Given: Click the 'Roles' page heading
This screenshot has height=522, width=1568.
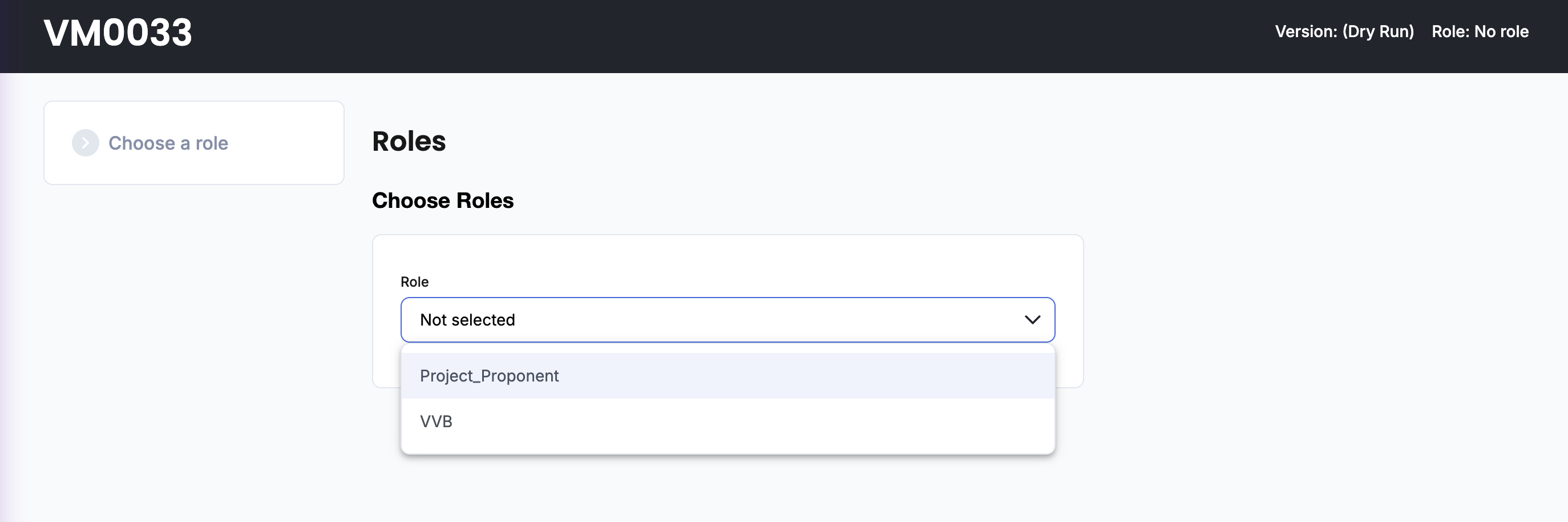Looking at the screenshot, I should click(x=409, y=141).
